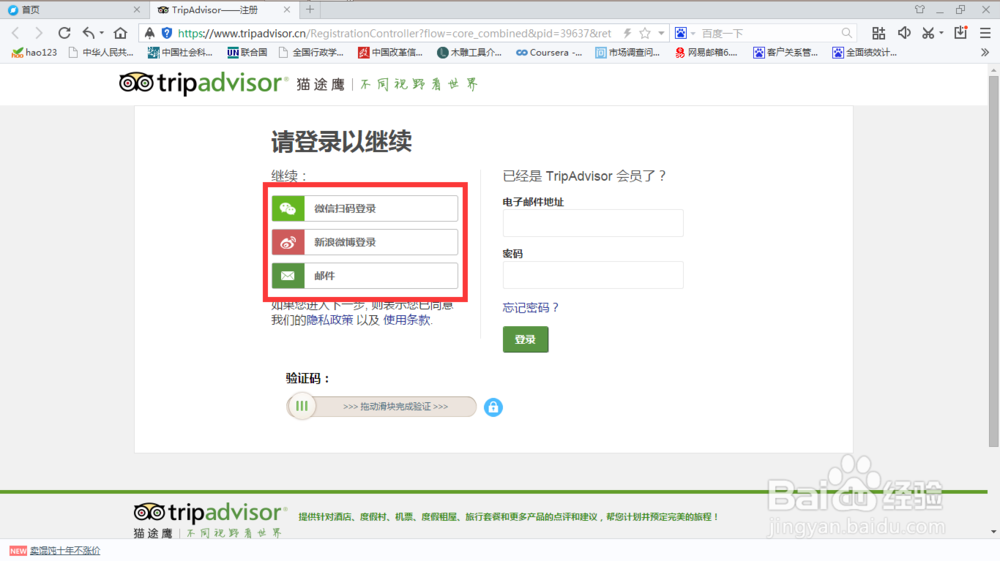The height and width of the screenshot is (561, 1000).
Task: Click into the 百度一下 search box
Action: pyautogui.click(x=768, y=33)
